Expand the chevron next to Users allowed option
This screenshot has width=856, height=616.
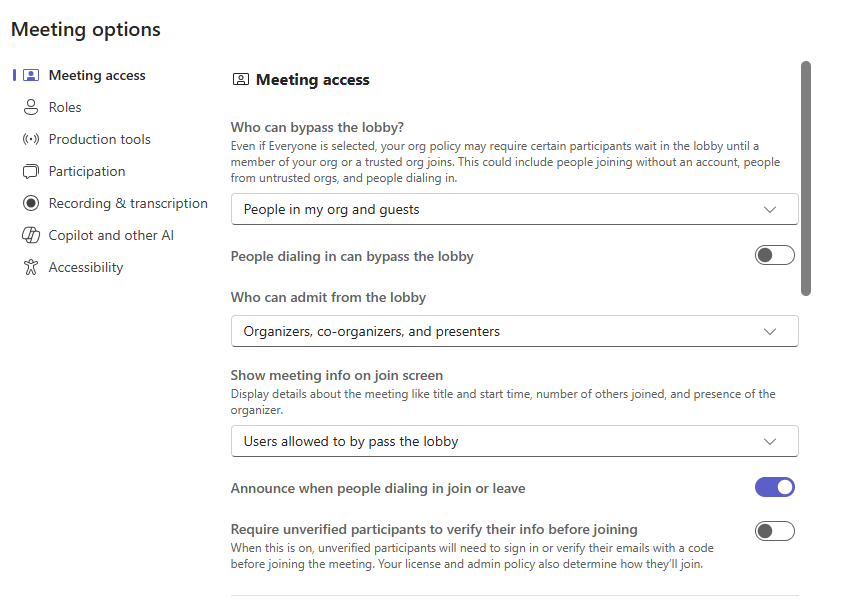[x=770, y=441]
